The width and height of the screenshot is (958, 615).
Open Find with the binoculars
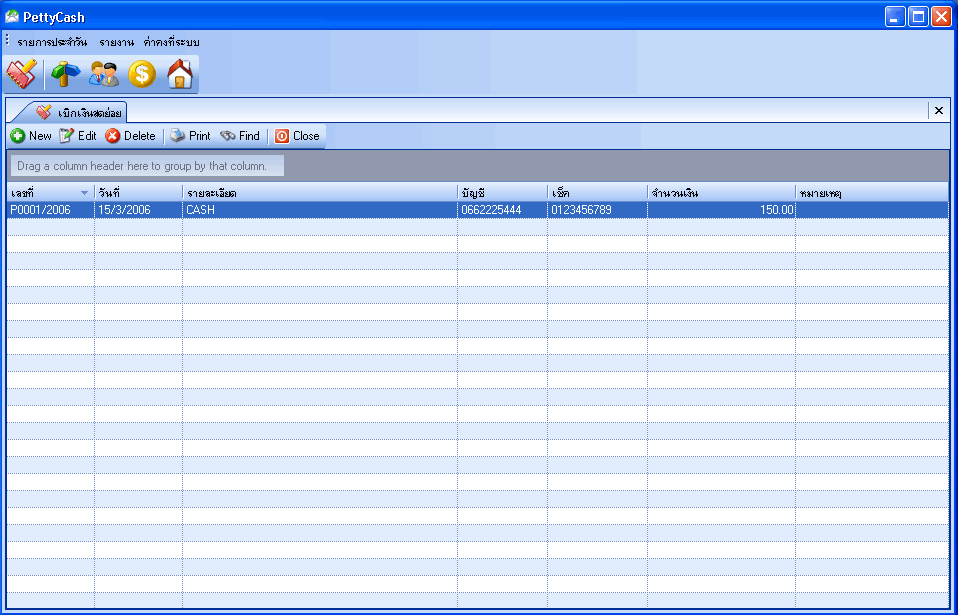pos(240,136)
